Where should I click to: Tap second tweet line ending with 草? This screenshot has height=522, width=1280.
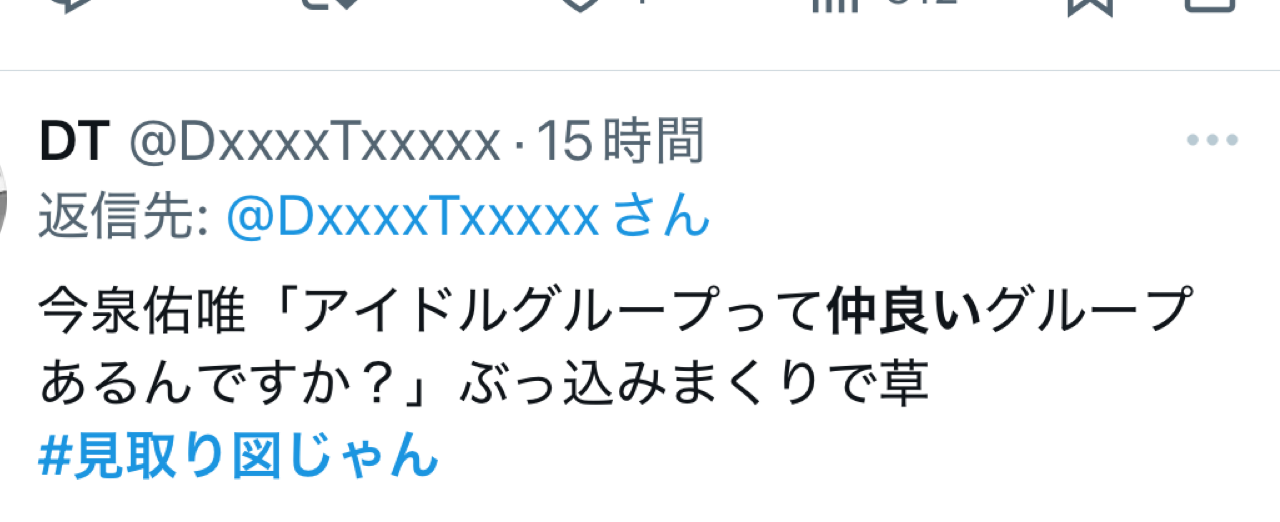[x=485, y=386]
